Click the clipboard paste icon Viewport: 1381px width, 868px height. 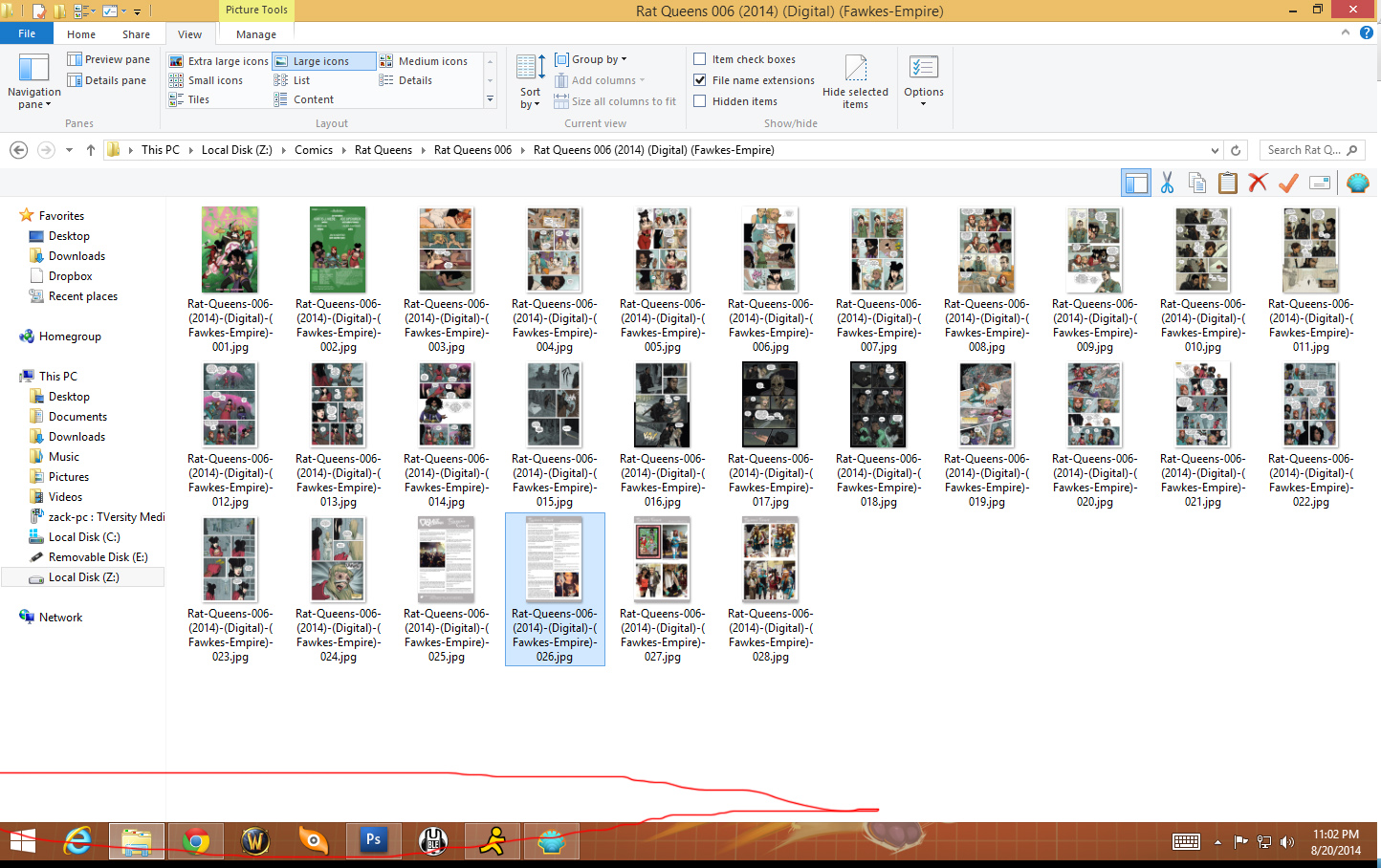[x=1228, y=183]
